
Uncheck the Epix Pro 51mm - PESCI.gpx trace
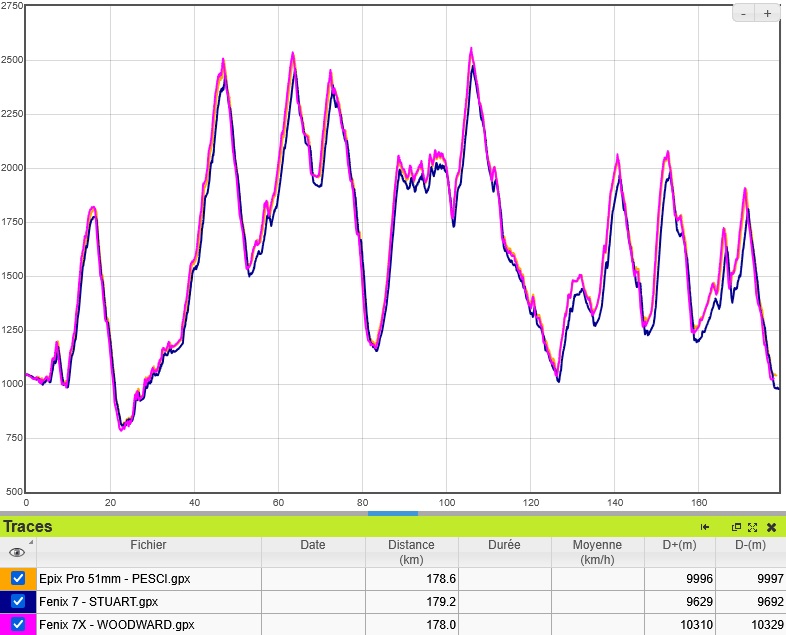18,578
